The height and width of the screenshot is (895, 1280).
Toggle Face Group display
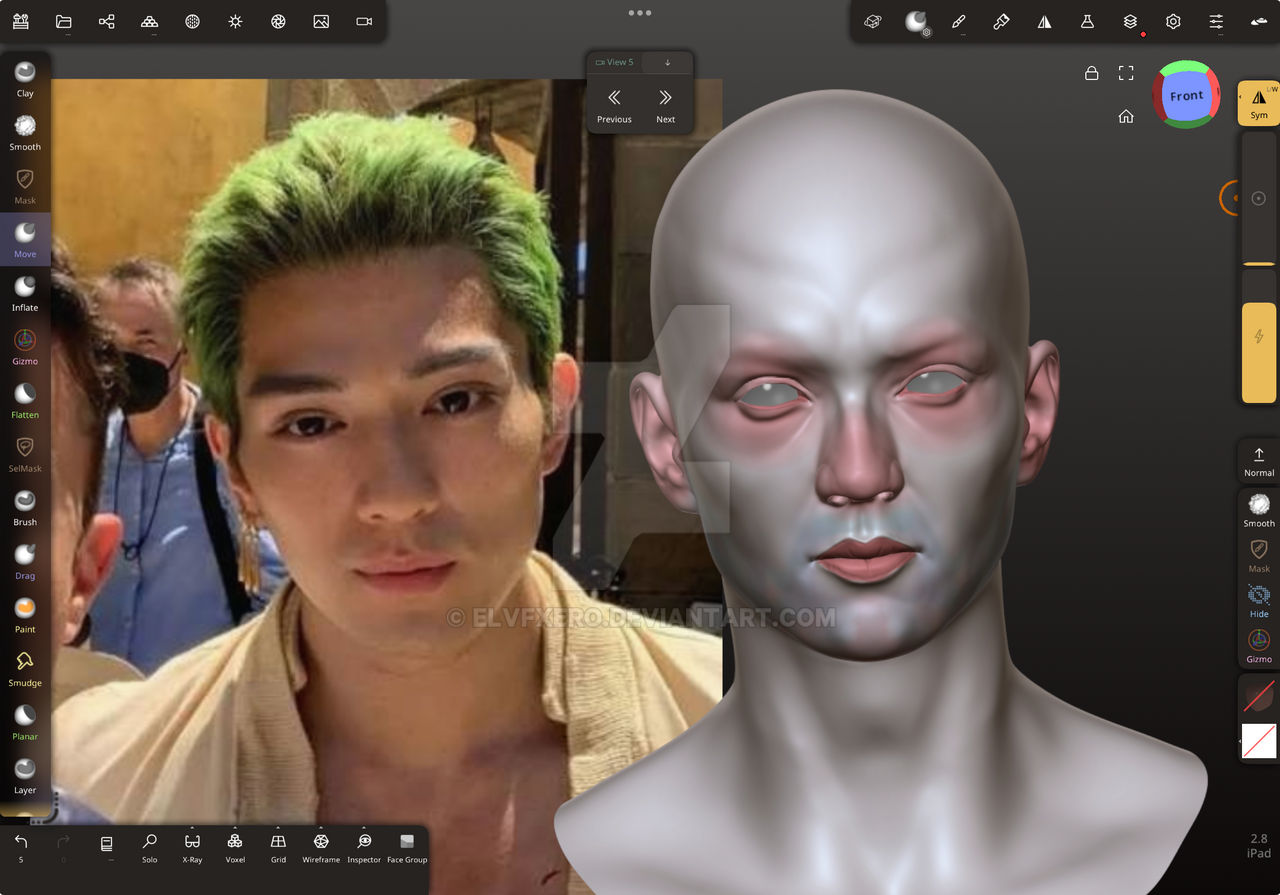pos(407,847)
